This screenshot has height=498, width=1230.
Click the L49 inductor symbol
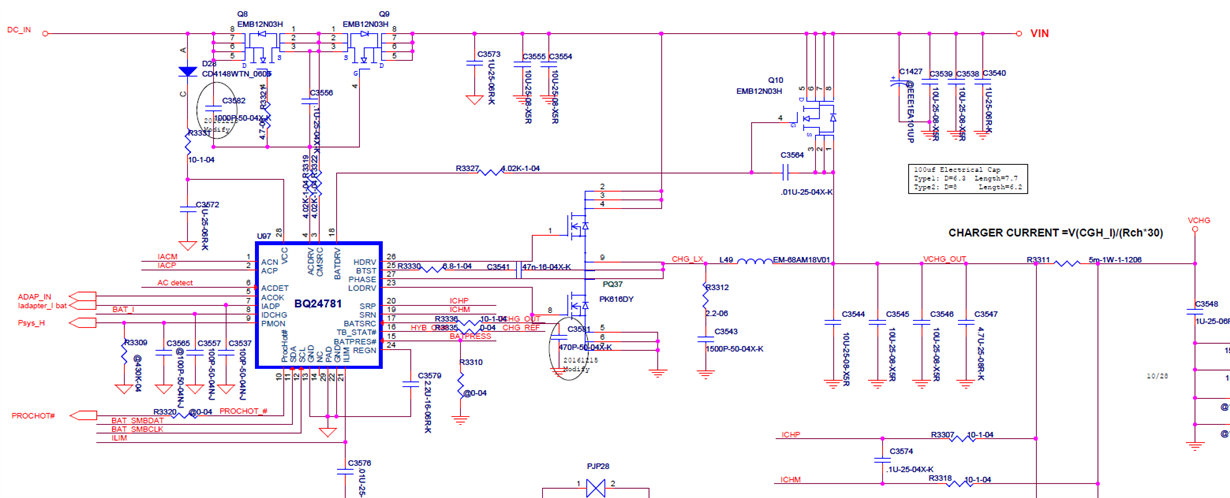point(750,264)
